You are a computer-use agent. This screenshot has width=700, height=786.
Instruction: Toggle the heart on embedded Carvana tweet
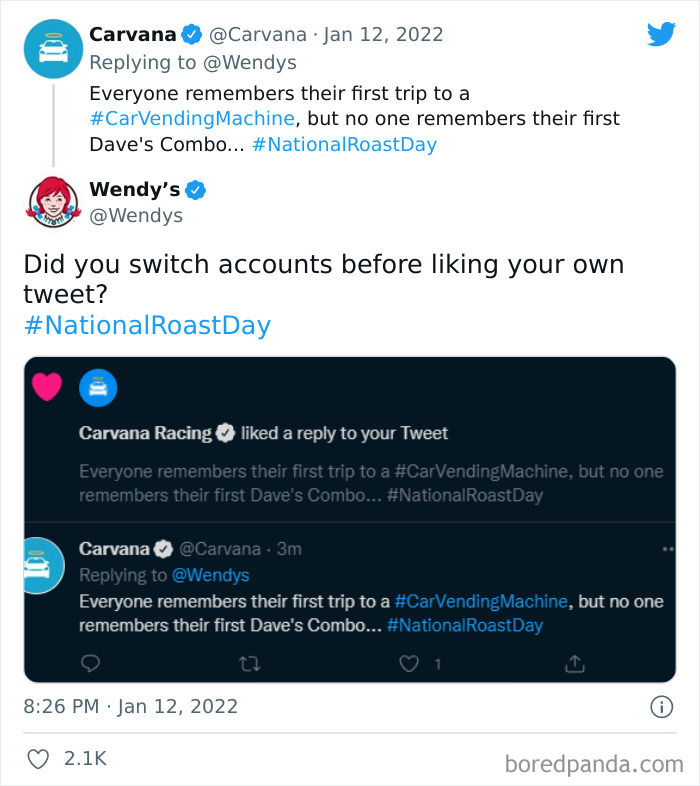point(408,663)
